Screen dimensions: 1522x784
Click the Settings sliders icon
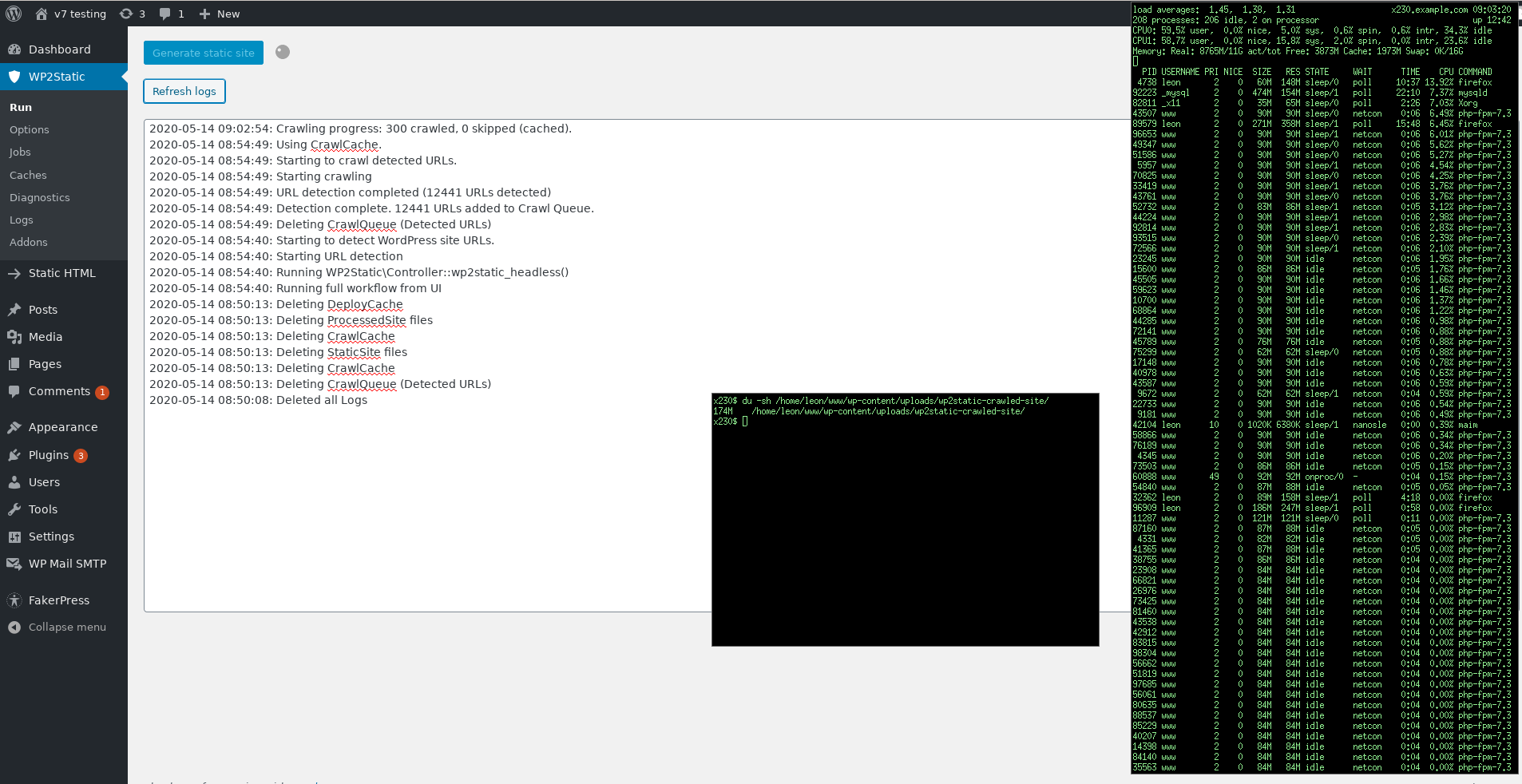14,537
